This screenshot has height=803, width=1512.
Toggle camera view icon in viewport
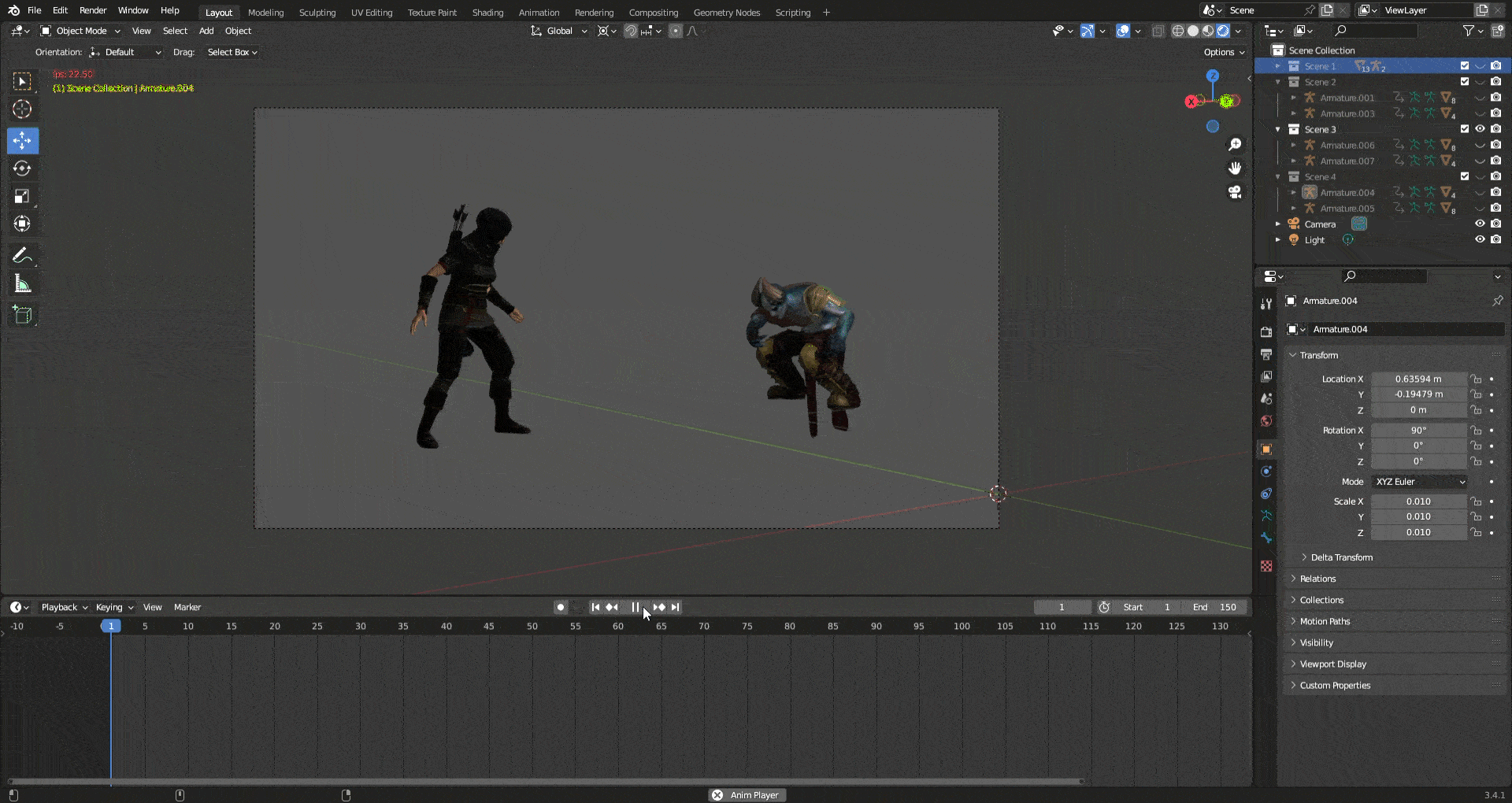click(x=1235, y=192)
